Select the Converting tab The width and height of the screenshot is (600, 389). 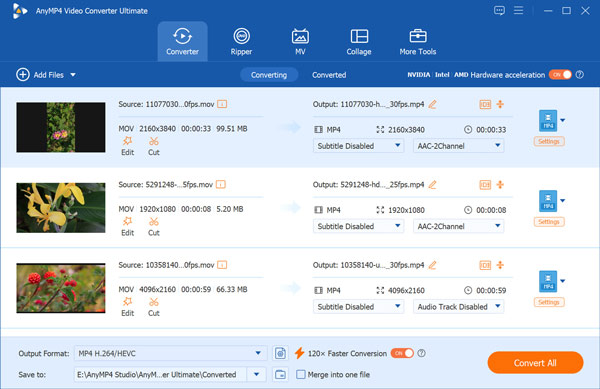point(269,75)
